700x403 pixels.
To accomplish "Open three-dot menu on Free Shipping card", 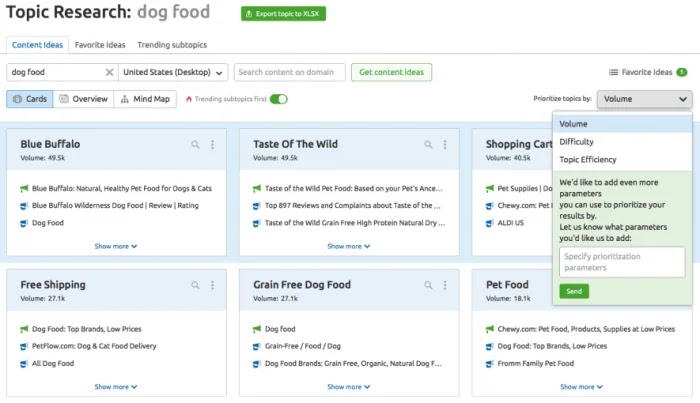I will 212,285.
